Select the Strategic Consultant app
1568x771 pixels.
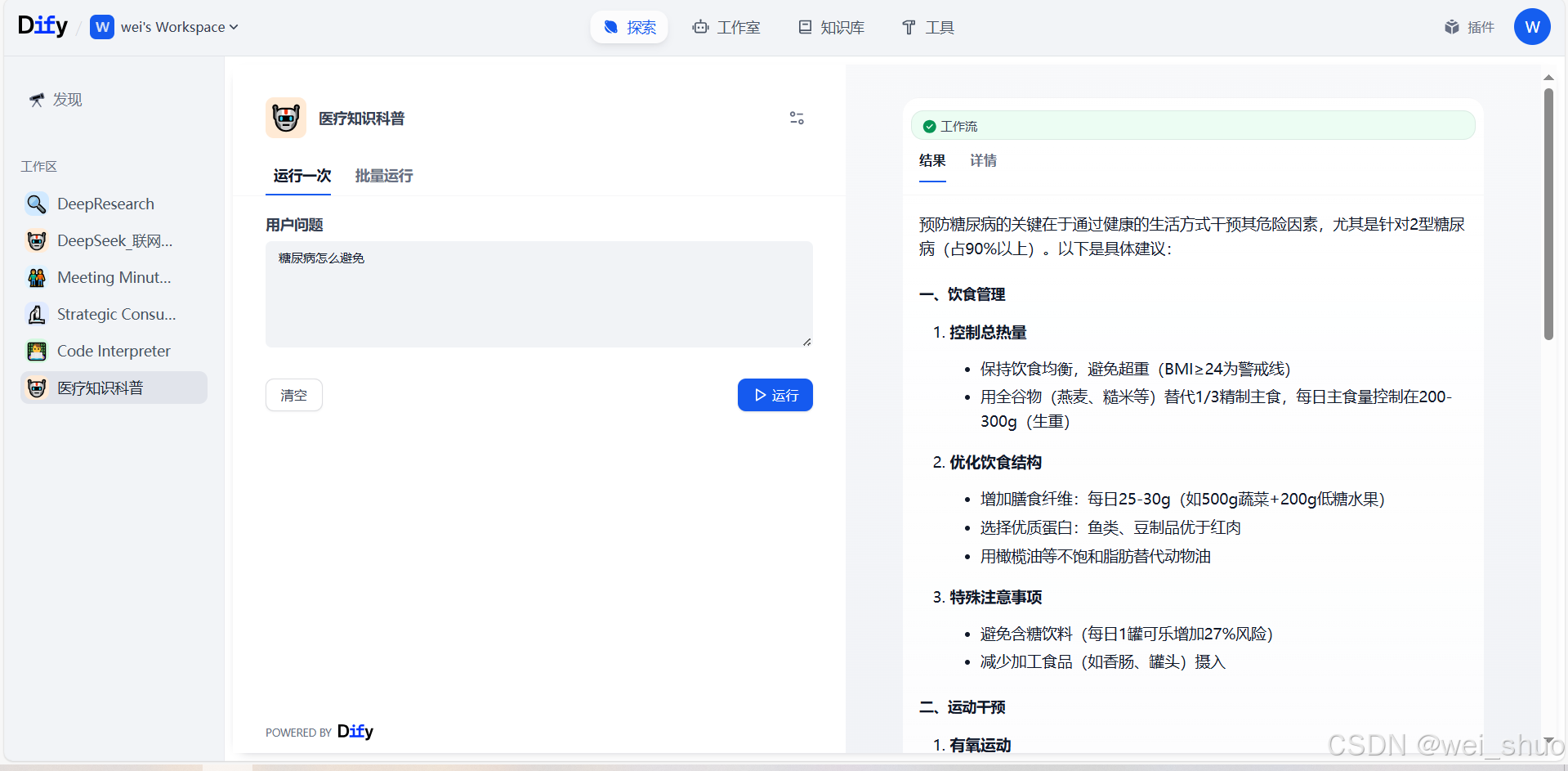[115, 314]
